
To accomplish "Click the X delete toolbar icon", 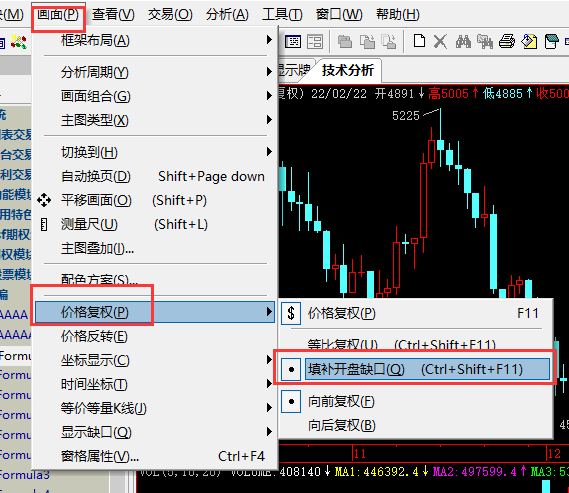I will point(440,41).
